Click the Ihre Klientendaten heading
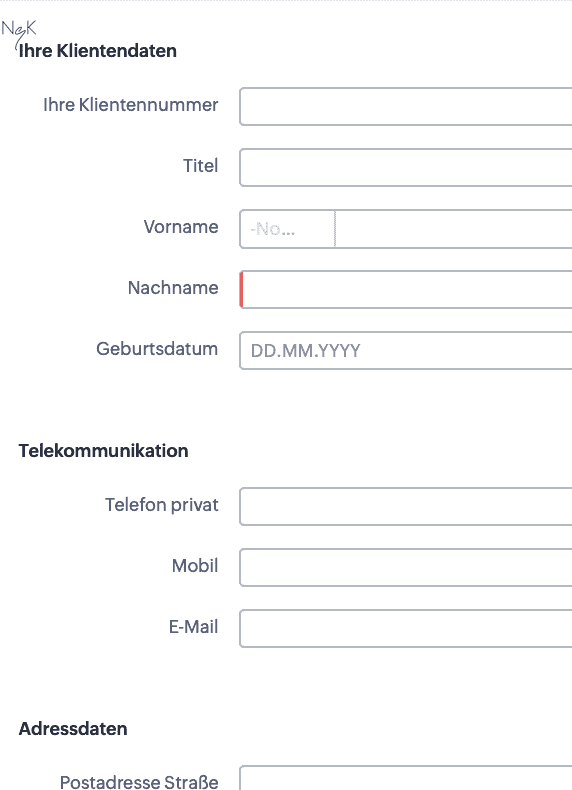 [x=98, y=51]
